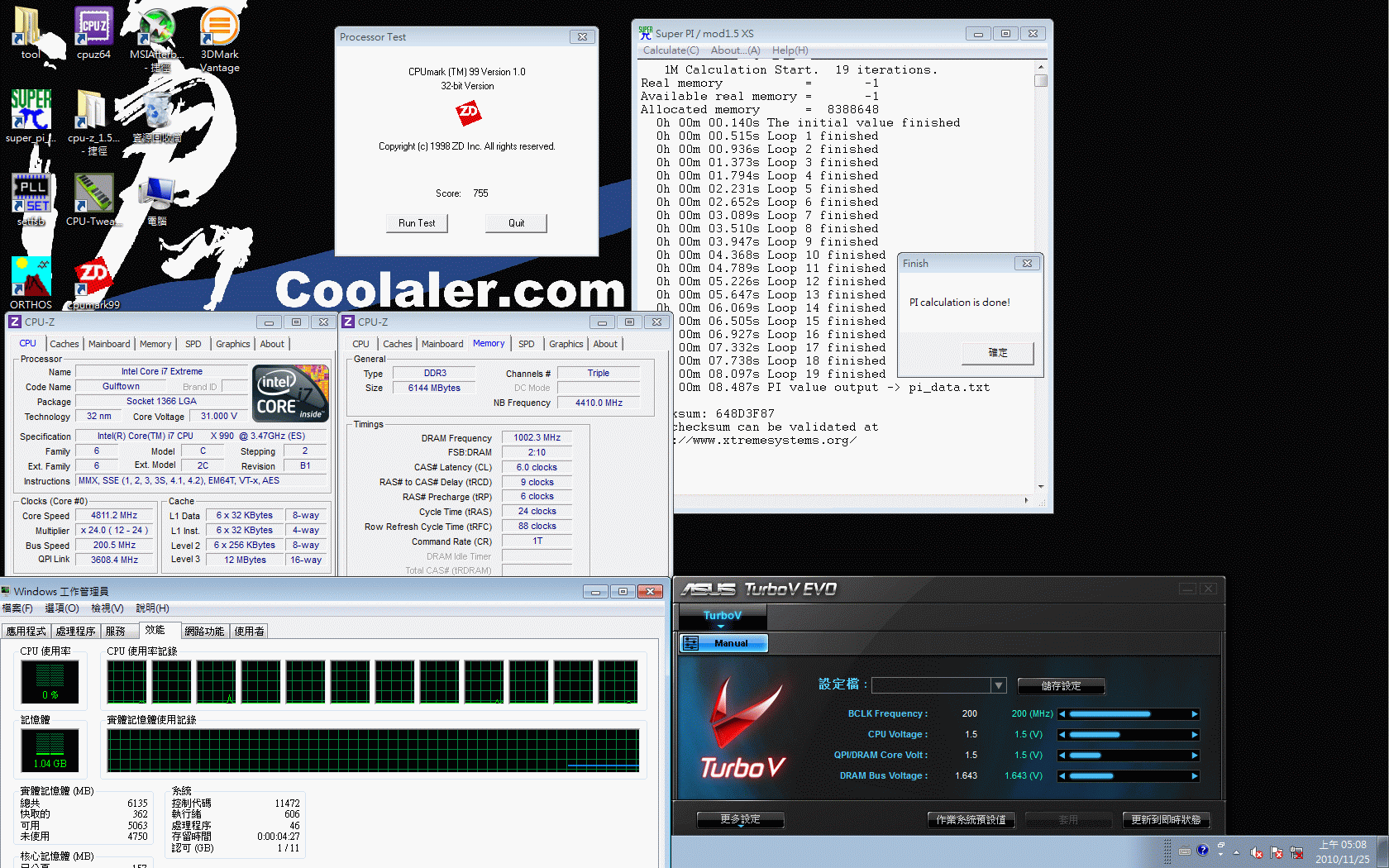Increase DRAM Bus Voltage right arrow

tap(1195, 776)
